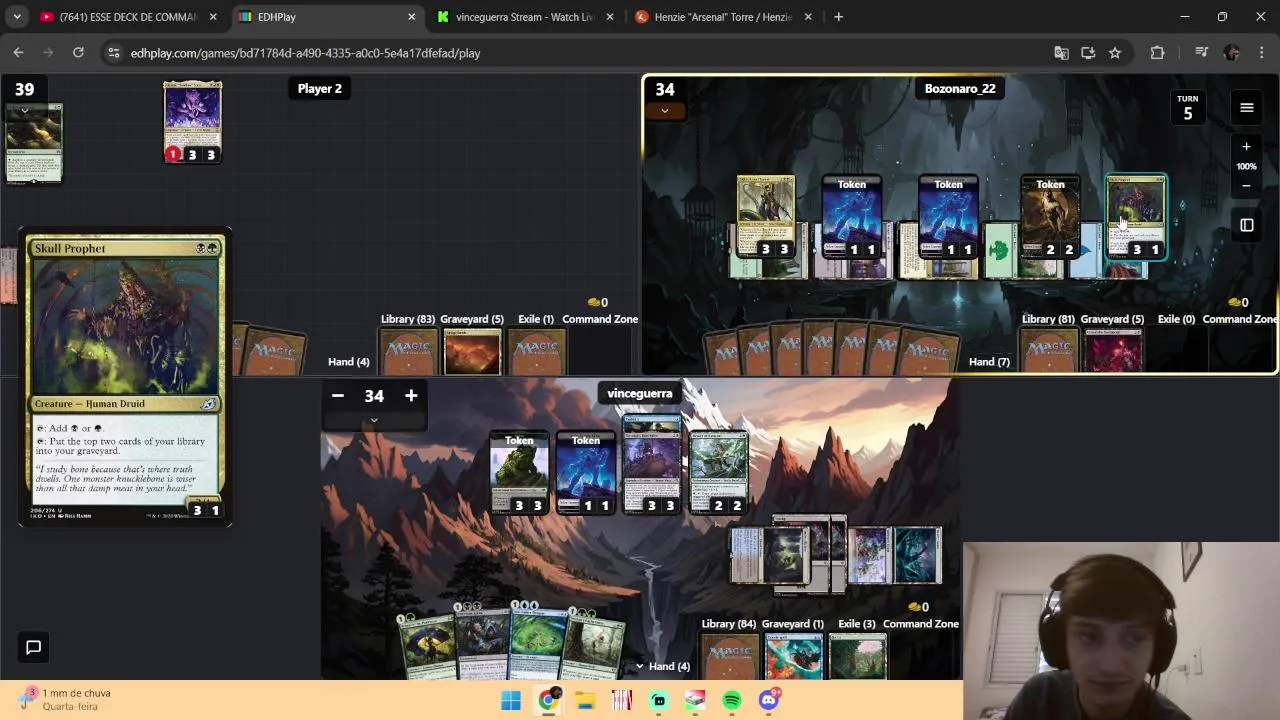Open Player 2's Exile (1) pile

pyautogui.click(x=536, y=350)
